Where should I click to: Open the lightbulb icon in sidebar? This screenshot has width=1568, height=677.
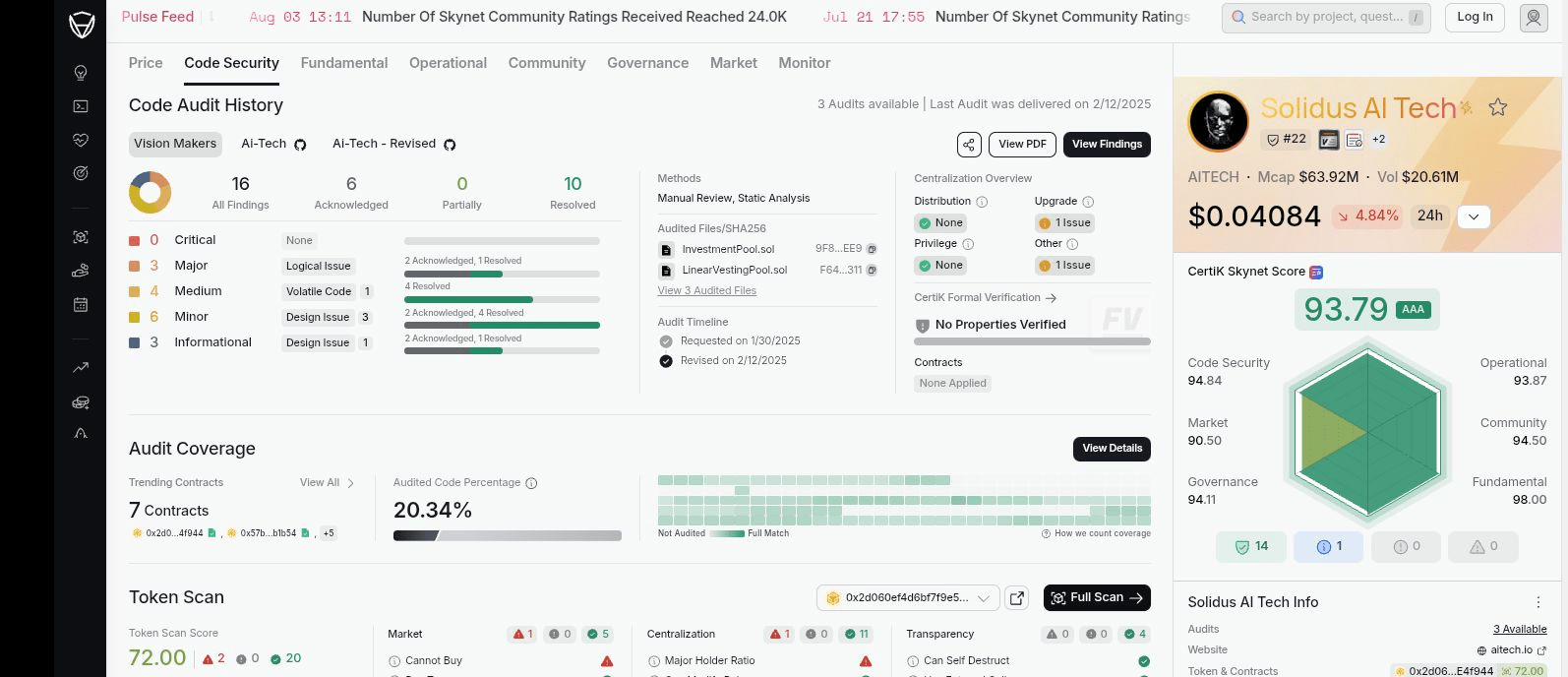[81, 73]
